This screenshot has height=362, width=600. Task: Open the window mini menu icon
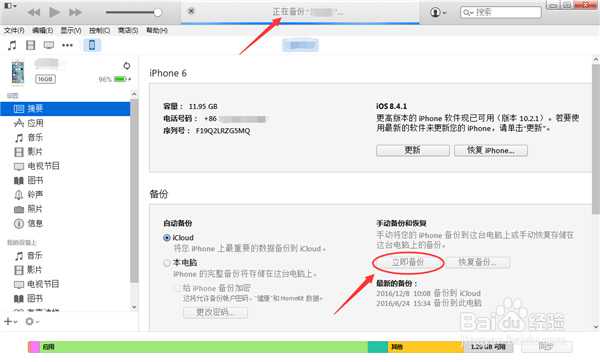tap(10, 6)
